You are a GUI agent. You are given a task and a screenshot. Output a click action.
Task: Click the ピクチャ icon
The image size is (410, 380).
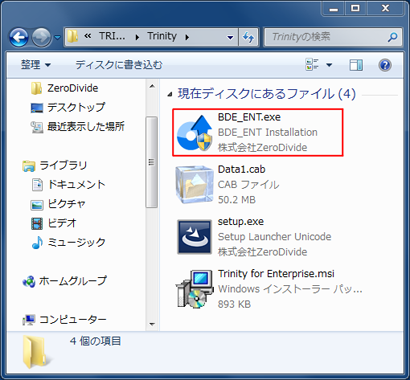37,204
